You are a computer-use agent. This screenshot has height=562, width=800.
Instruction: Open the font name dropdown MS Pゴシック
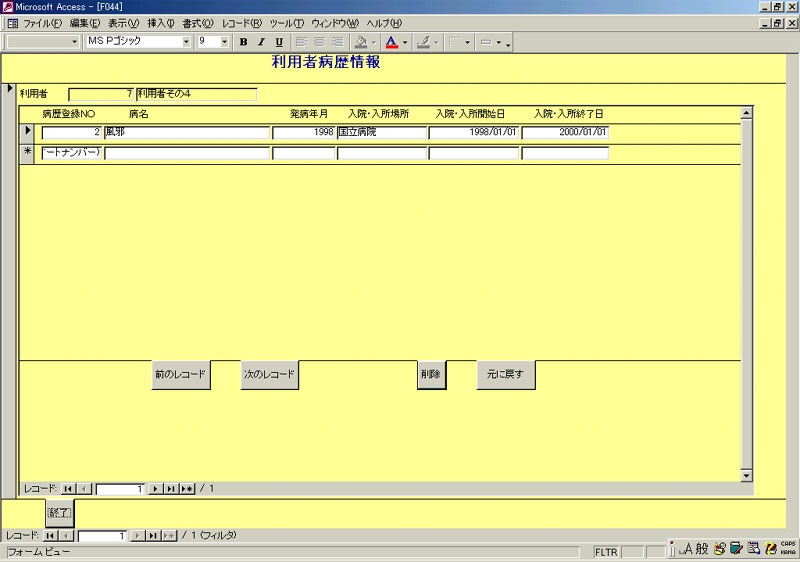pos(186,42)
